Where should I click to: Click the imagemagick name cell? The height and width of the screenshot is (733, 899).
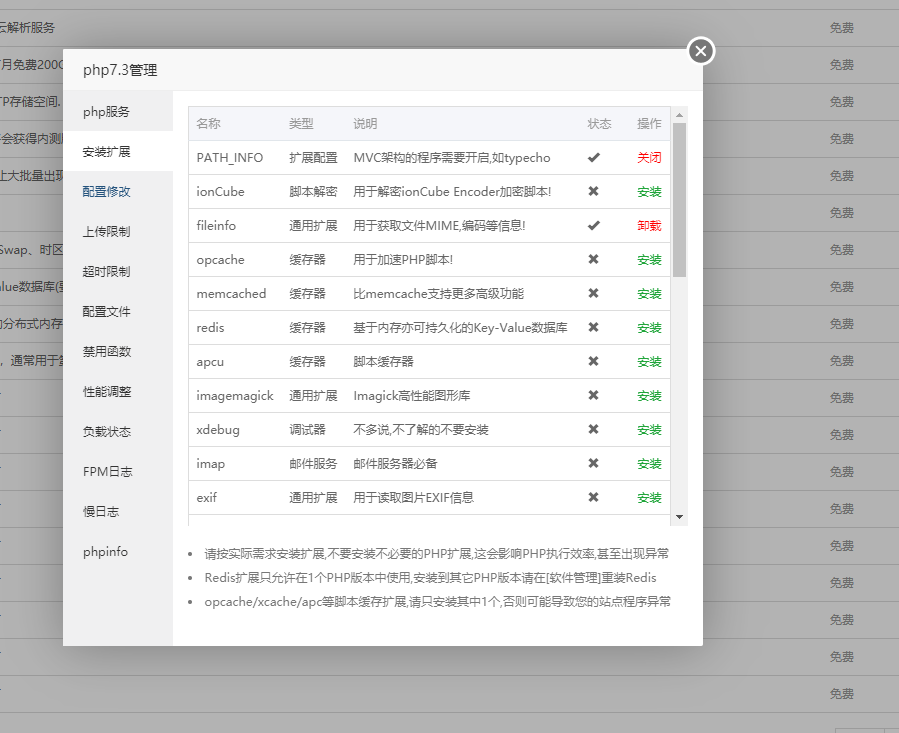tap(235, 396)
